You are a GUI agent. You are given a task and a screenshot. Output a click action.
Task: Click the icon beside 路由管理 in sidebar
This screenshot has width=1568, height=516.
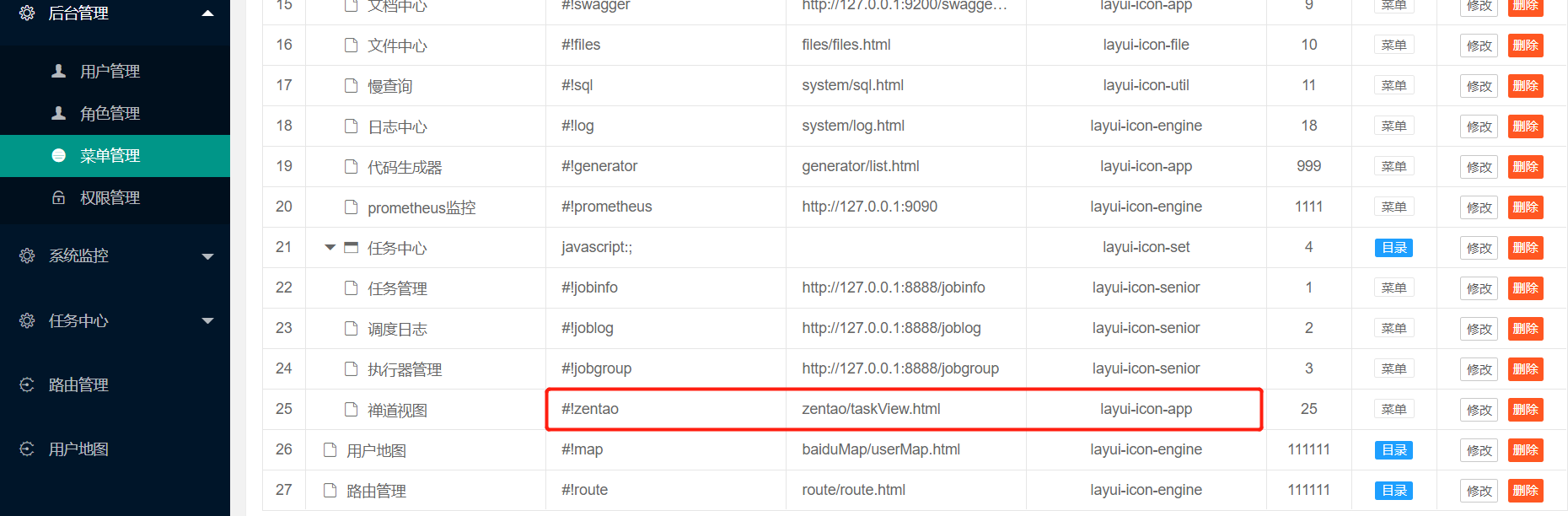(x=27, y=384)
